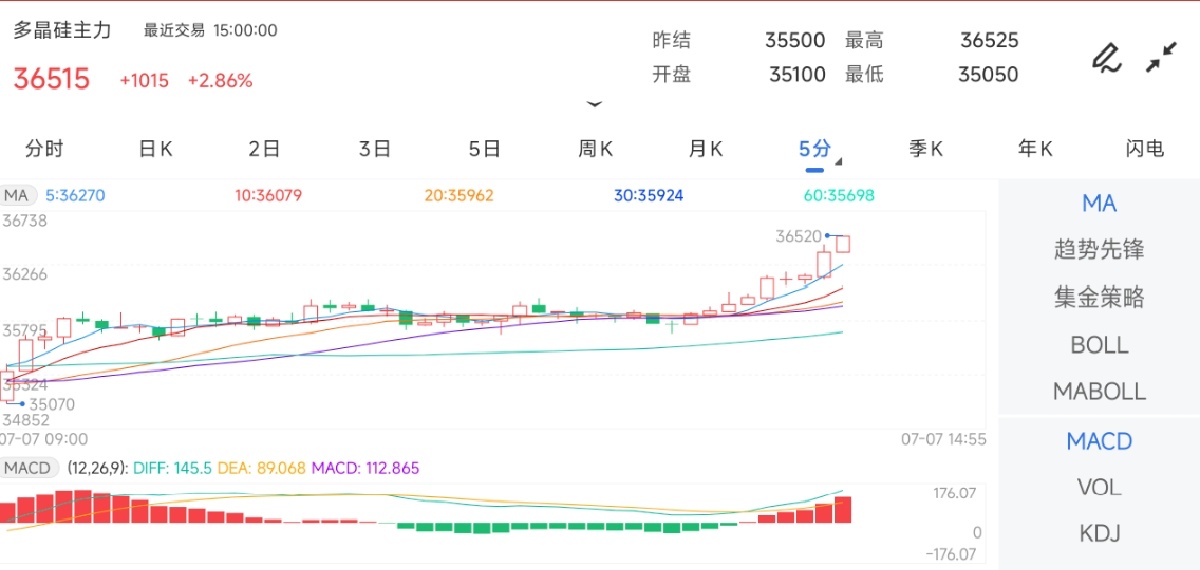This screenshot has width=1200, height=570.
Task: Tap the collapse fullscreen arrows icon
Action: point(1161,58)
